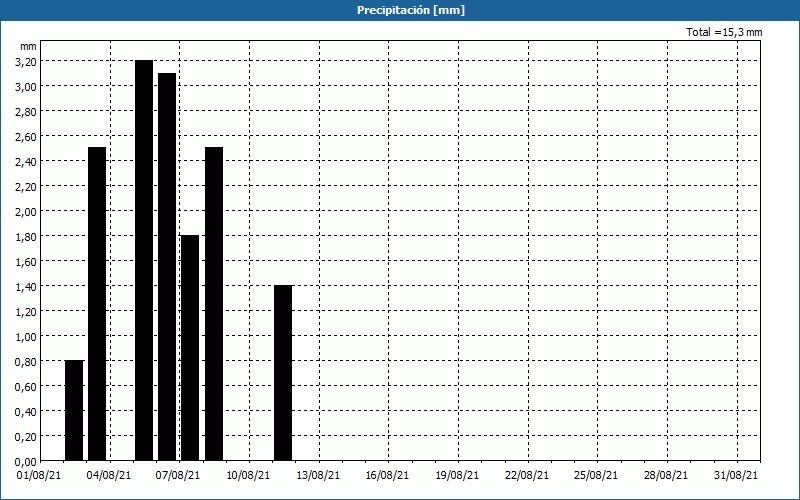Select the tallest bar reaching 3,20 mm
The width and height of the screenshot is (800, 500).
[144, 261]
